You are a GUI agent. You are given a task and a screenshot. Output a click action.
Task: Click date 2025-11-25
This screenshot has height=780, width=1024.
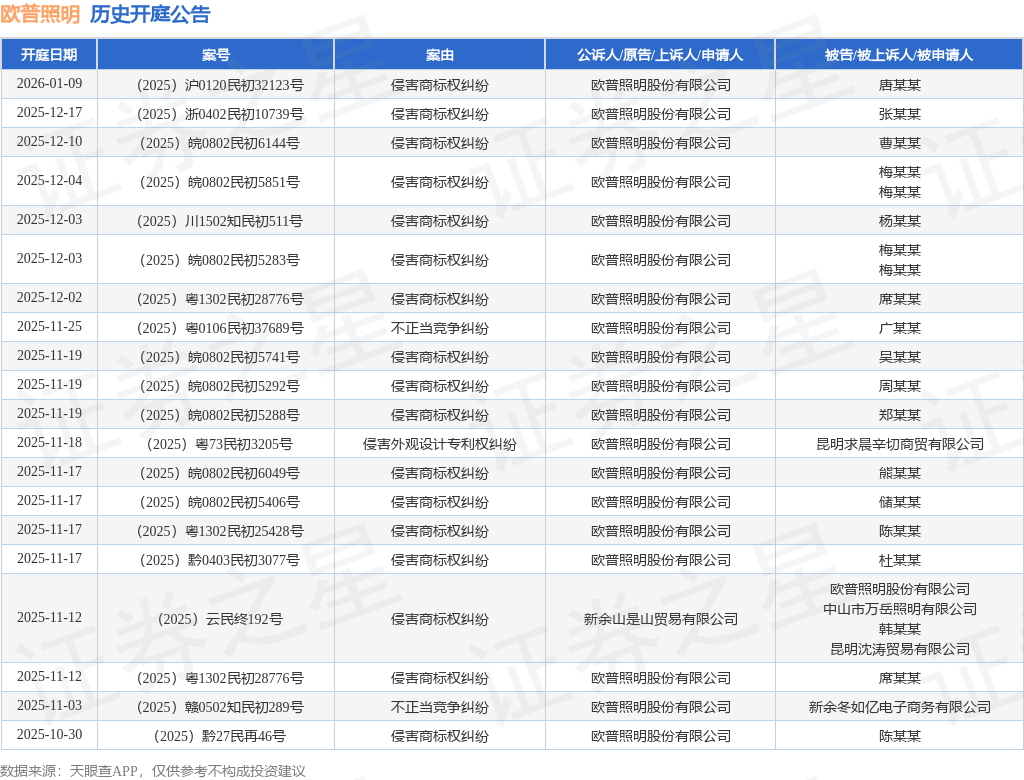(x=50, y=327)
